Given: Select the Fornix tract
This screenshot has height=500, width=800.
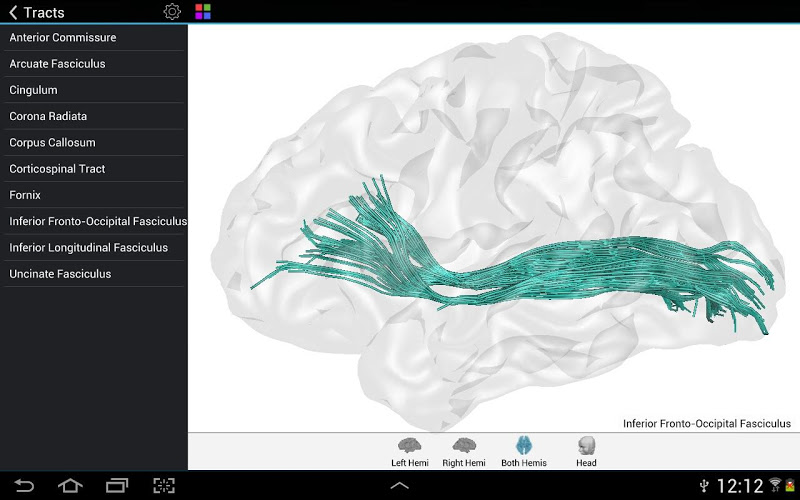Looking at the screenshot, I should [x=26, y=195].
